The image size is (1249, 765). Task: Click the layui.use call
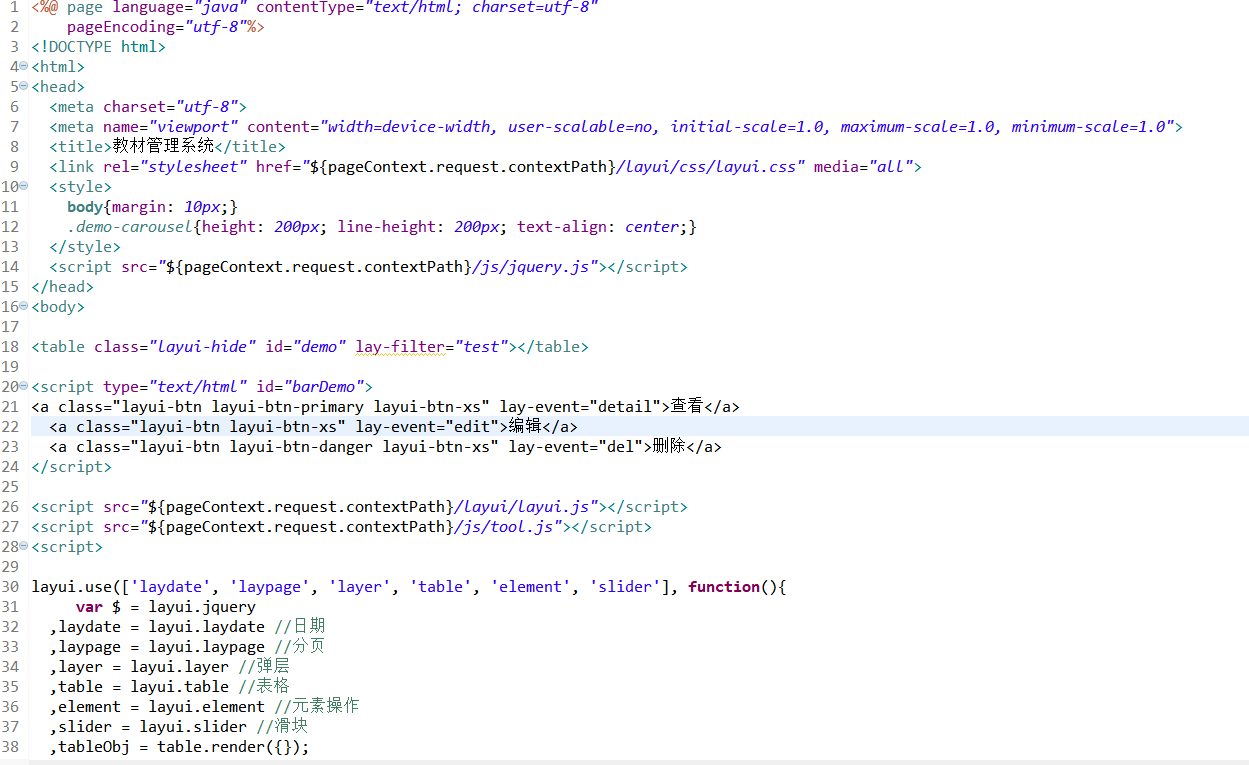coord(71,587)
